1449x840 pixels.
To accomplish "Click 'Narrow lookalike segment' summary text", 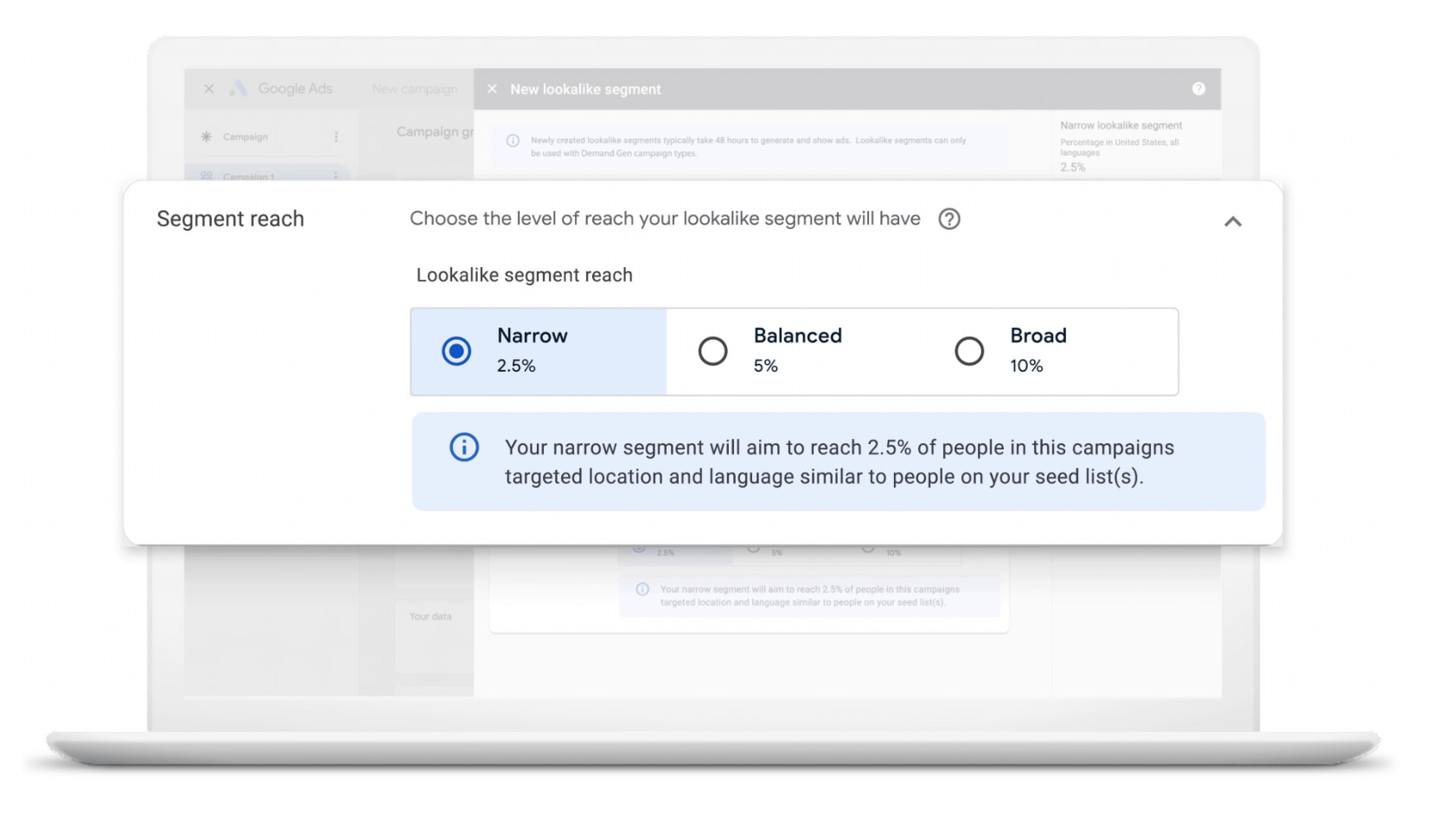I will [1120, 125].
